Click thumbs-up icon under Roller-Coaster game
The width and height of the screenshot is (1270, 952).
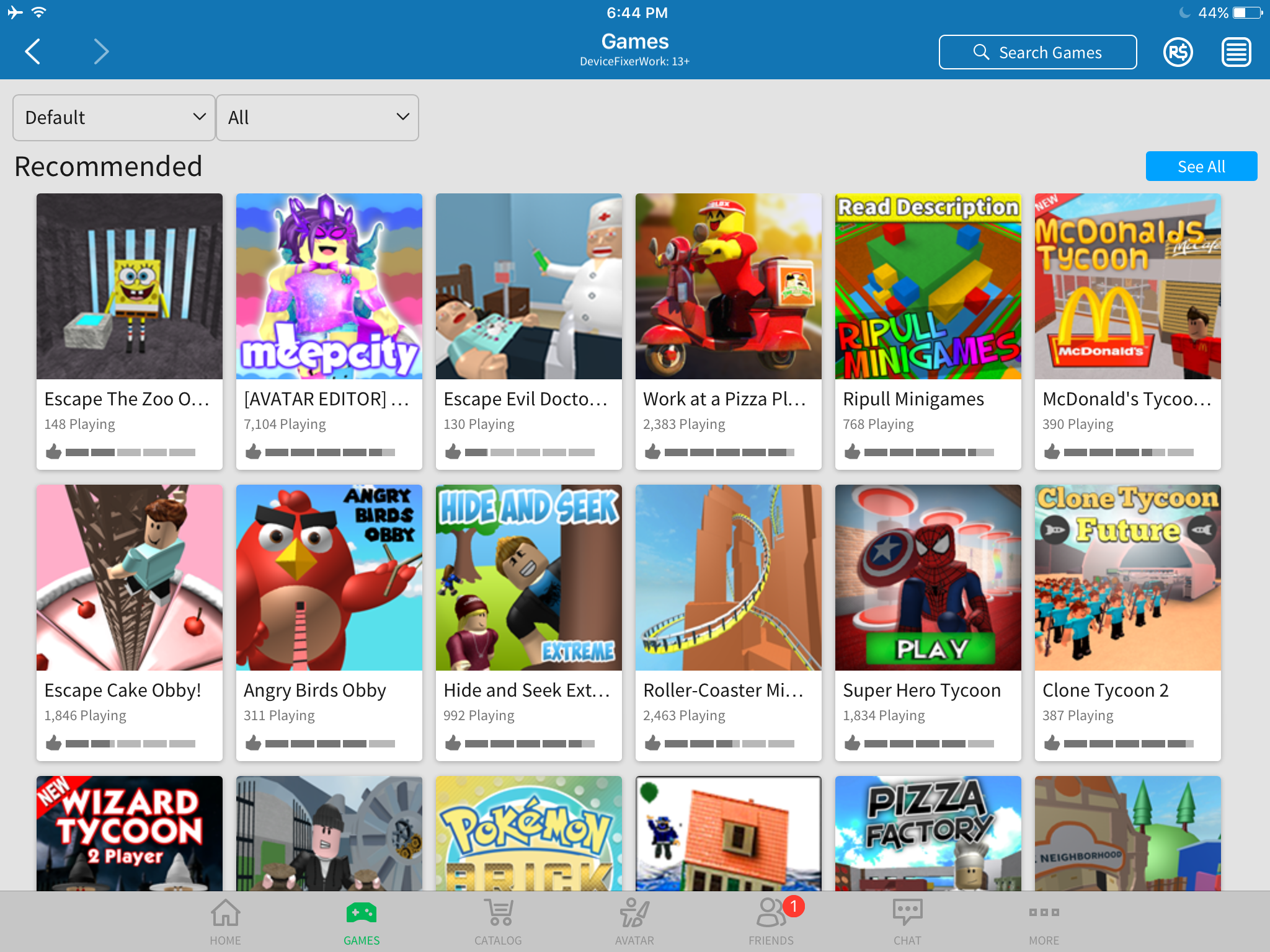(x=652, y=743)
